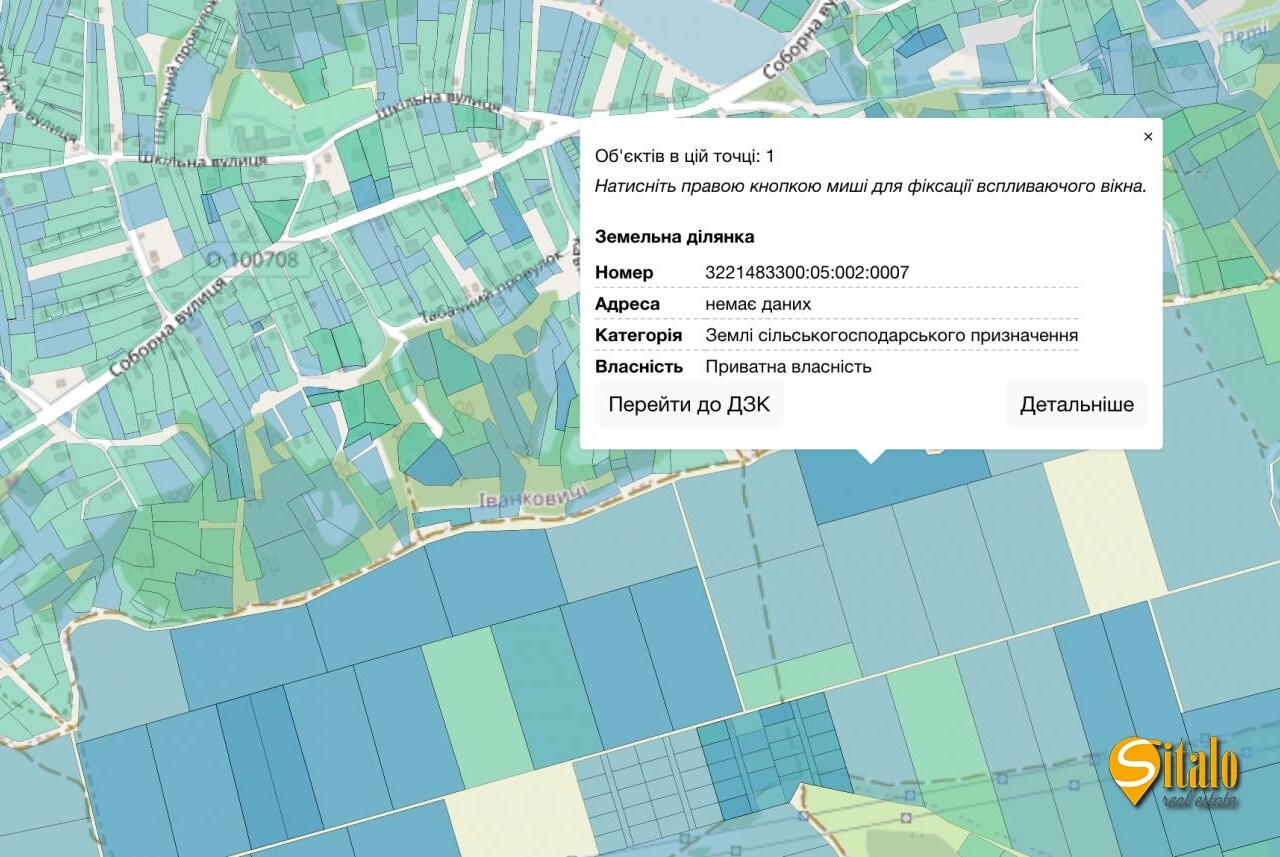1280x857 pixels.
Task: Click the "Земельна ділянка" popup heading
Action: 674,237
